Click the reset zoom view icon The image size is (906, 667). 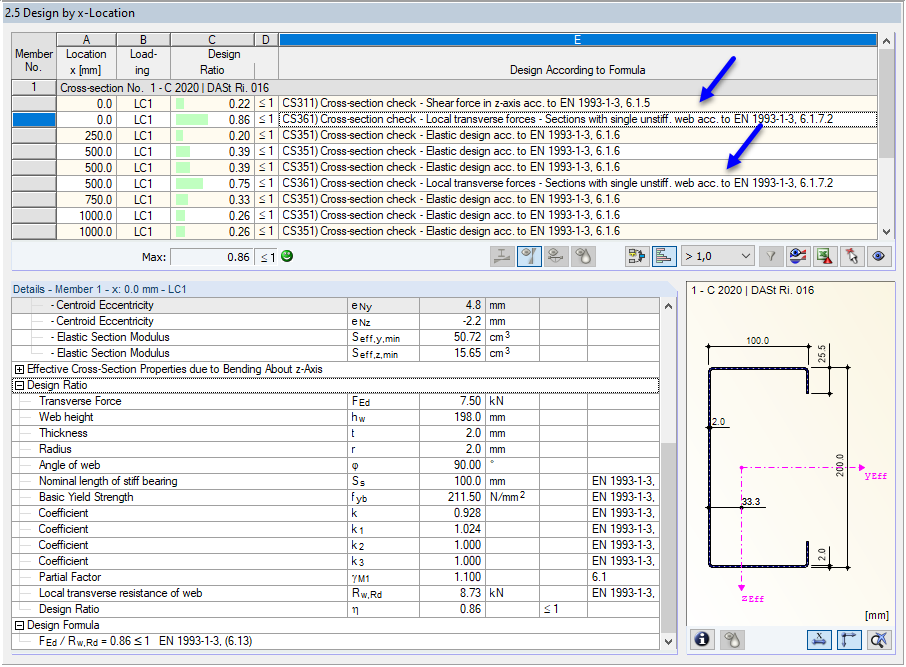tap(878, 640)
